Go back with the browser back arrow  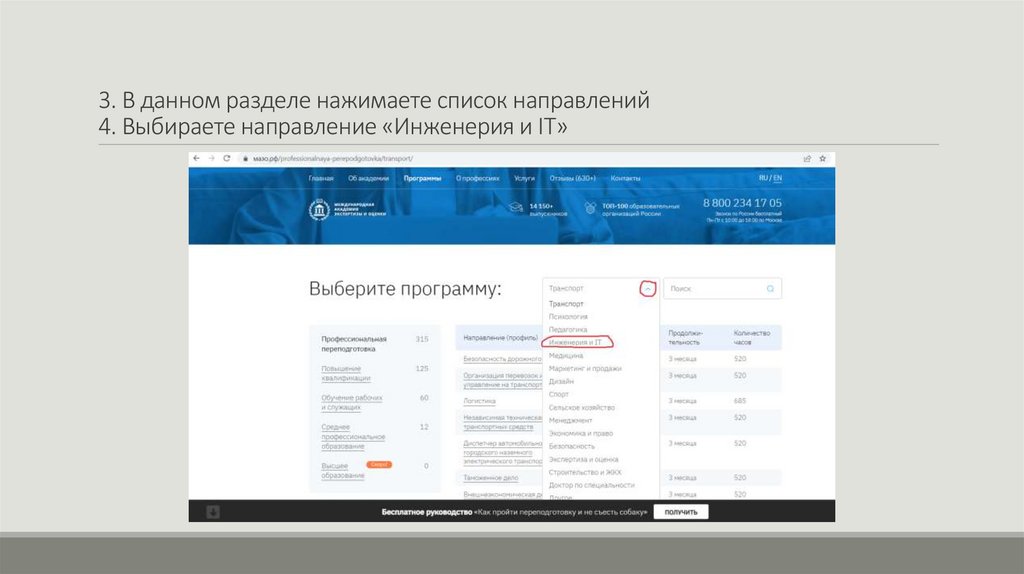tap(197, 159)
